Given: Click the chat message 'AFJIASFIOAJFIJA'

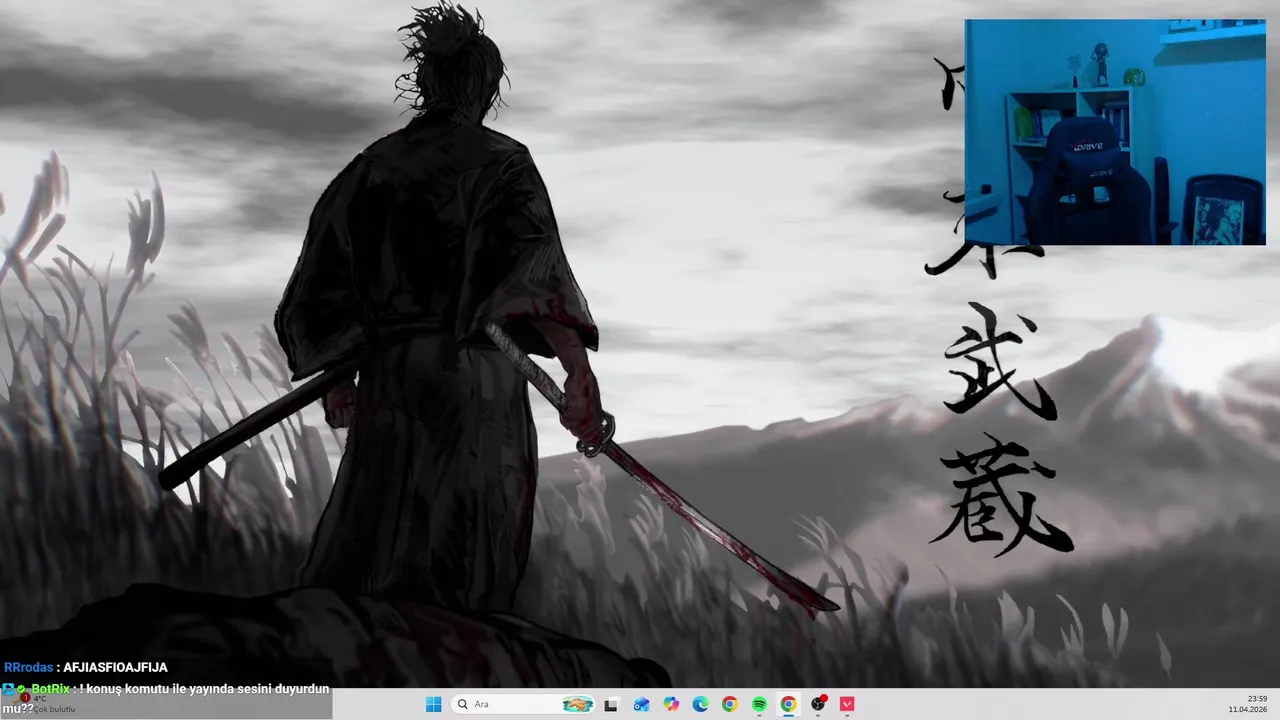Looking at the screenshot, I should click(x=115, y=667).
